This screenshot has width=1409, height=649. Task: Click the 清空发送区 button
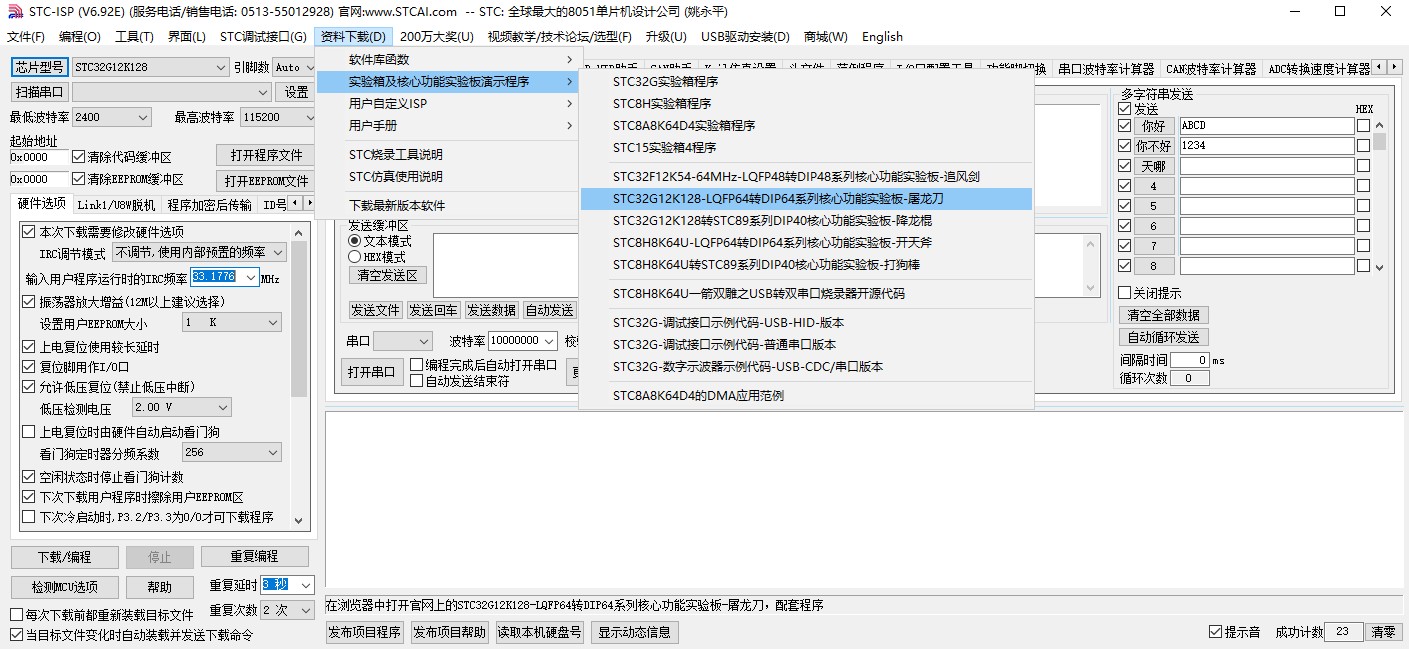click(x=388, y=275)
